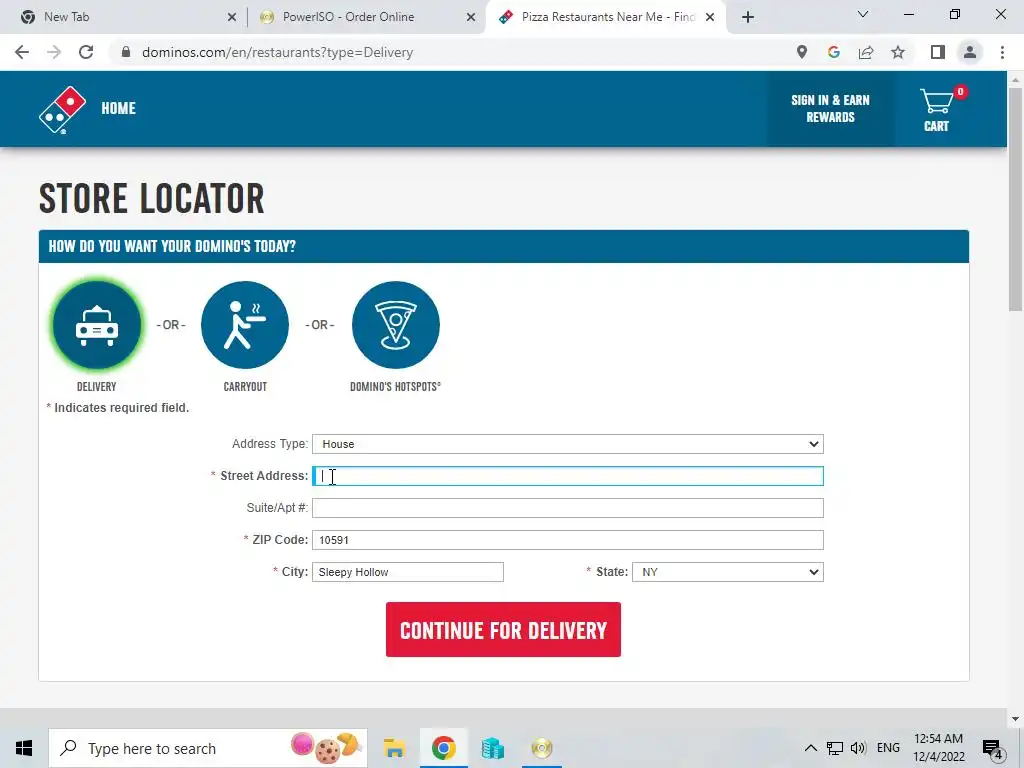The width and height of the screenshot is (1024, 768).
Task: Click the page vertical scrollbar thumb
Action: coord(1014,200)
